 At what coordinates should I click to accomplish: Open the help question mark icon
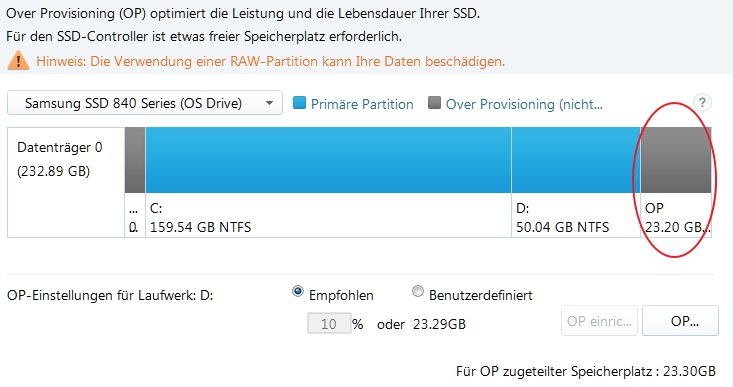(x=702, y=102)
